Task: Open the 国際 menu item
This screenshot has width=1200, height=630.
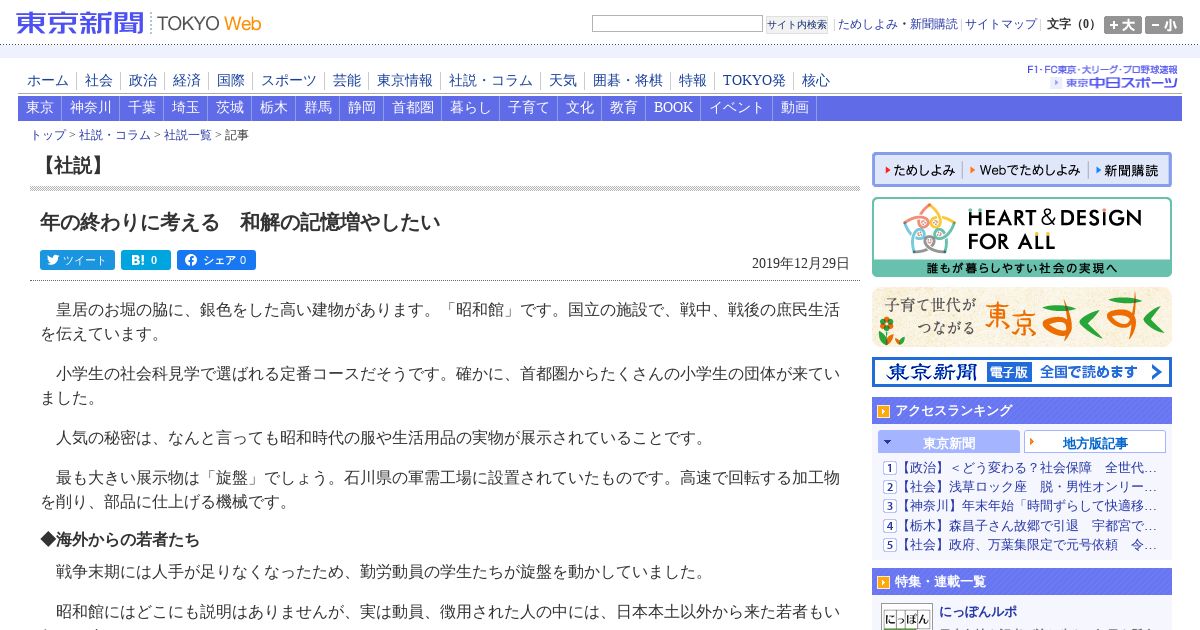Action: click(231, 81)
